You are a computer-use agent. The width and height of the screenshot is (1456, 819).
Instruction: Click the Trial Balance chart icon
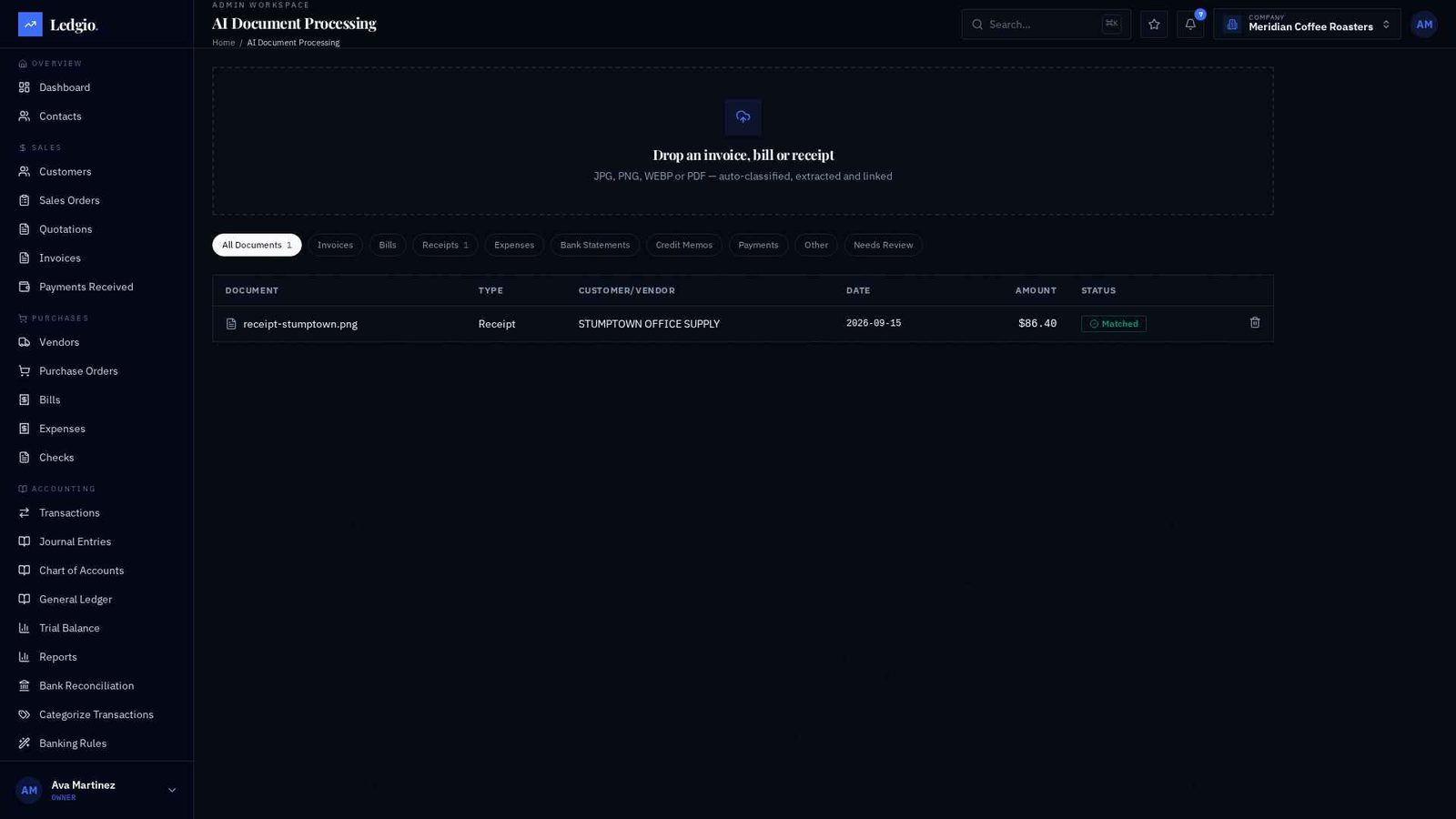pyautogui.click(x=25, y=628)
